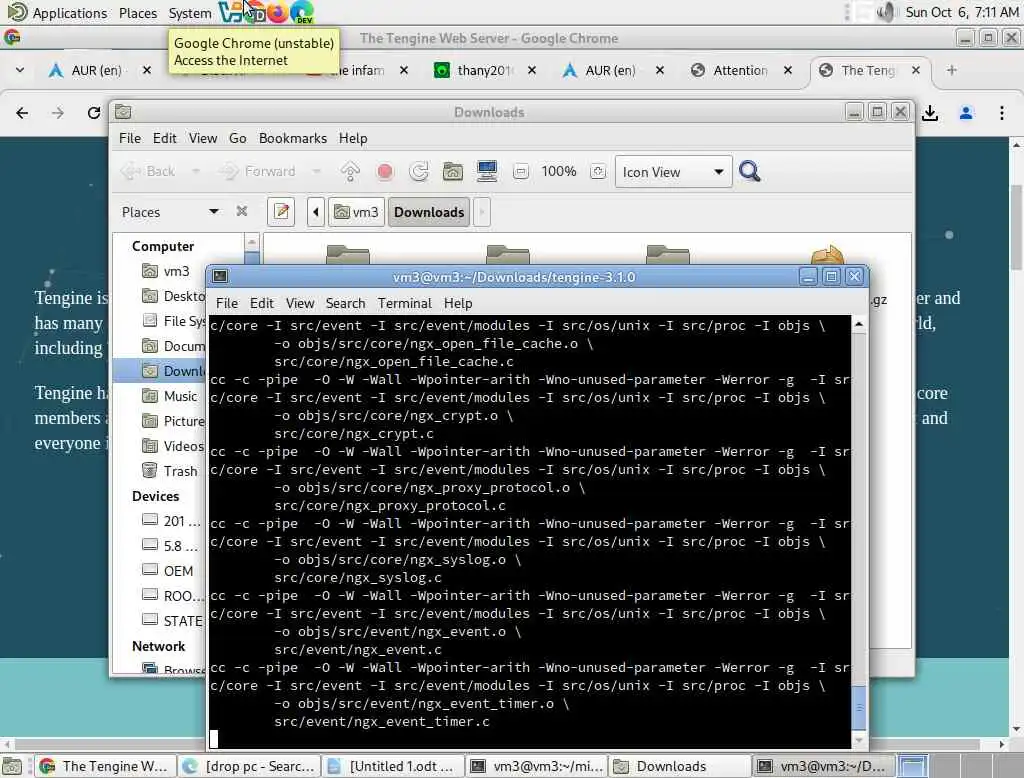Search files with magnifier icon

750,172
